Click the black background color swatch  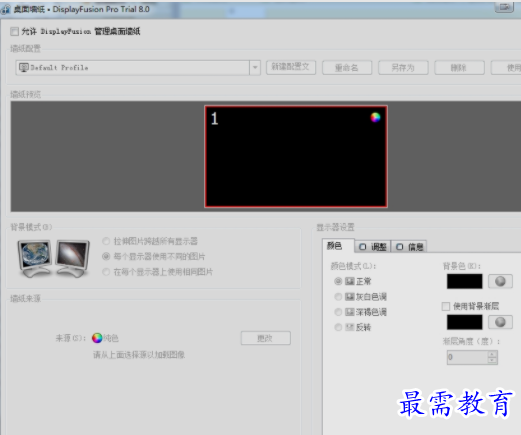[x=464, y=282]
